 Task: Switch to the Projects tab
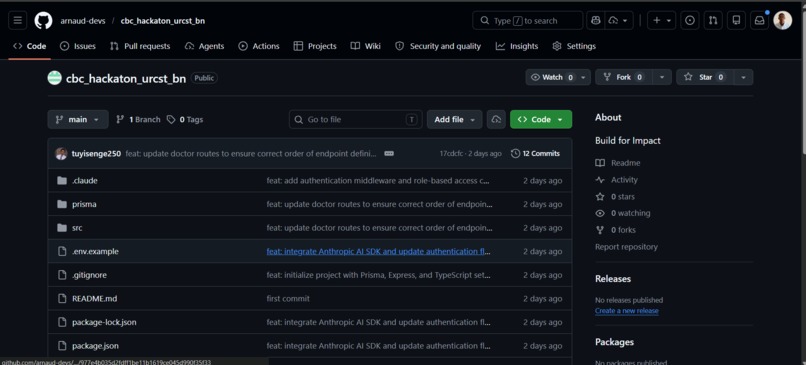point(315,46)
